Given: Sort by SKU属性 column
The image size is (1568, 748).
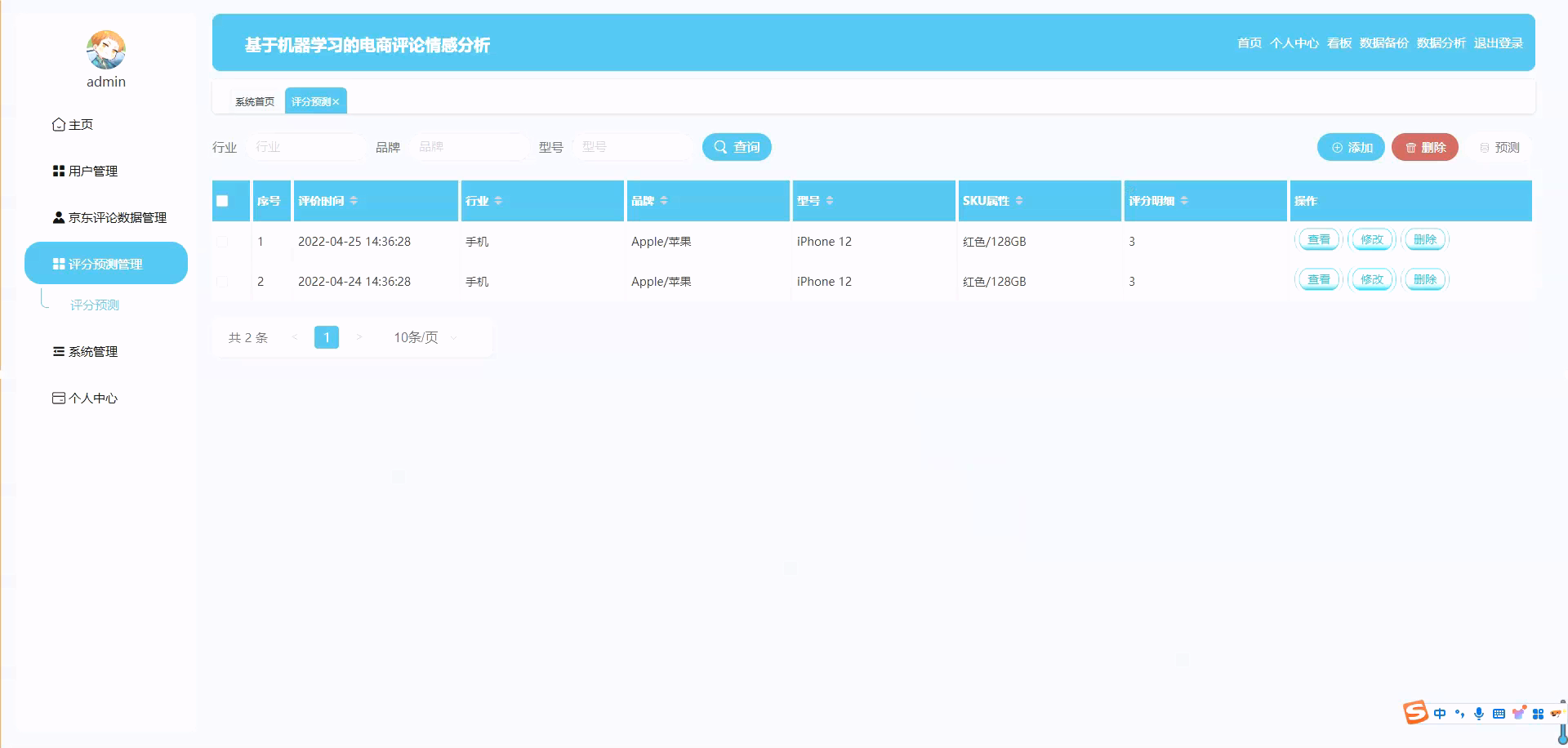Looking at the screenshot, I should [x=1019, y=201].
